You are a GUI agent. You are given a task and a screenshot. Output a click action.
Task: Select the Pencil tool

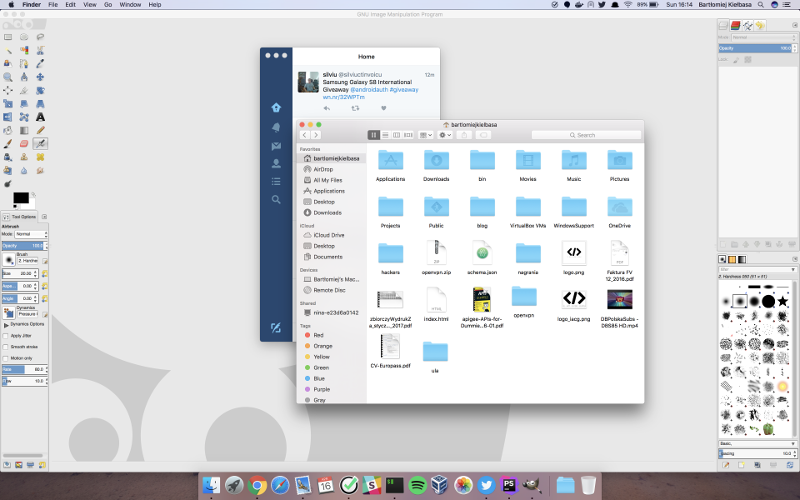[40, 131]
